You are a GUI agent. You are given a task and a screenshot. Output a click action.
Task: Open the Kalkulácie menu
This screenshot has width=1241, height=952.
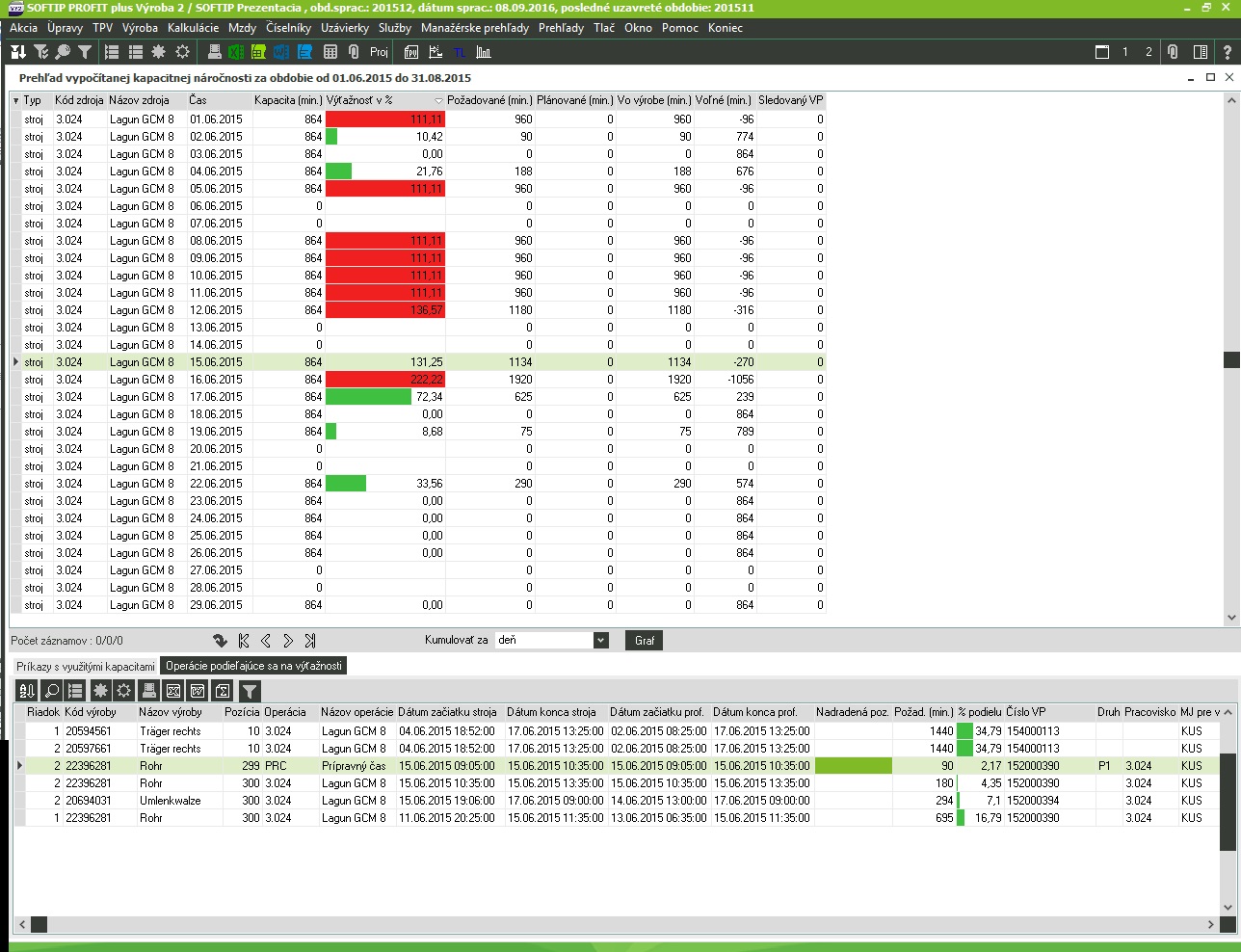pyautogui.click(x=193, y=28)
